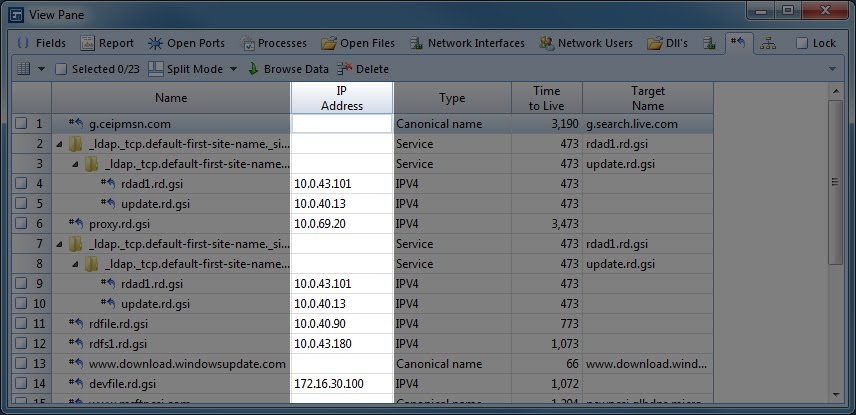
Task: Switch to the Dll's tab
Action: tap(668, 43)
